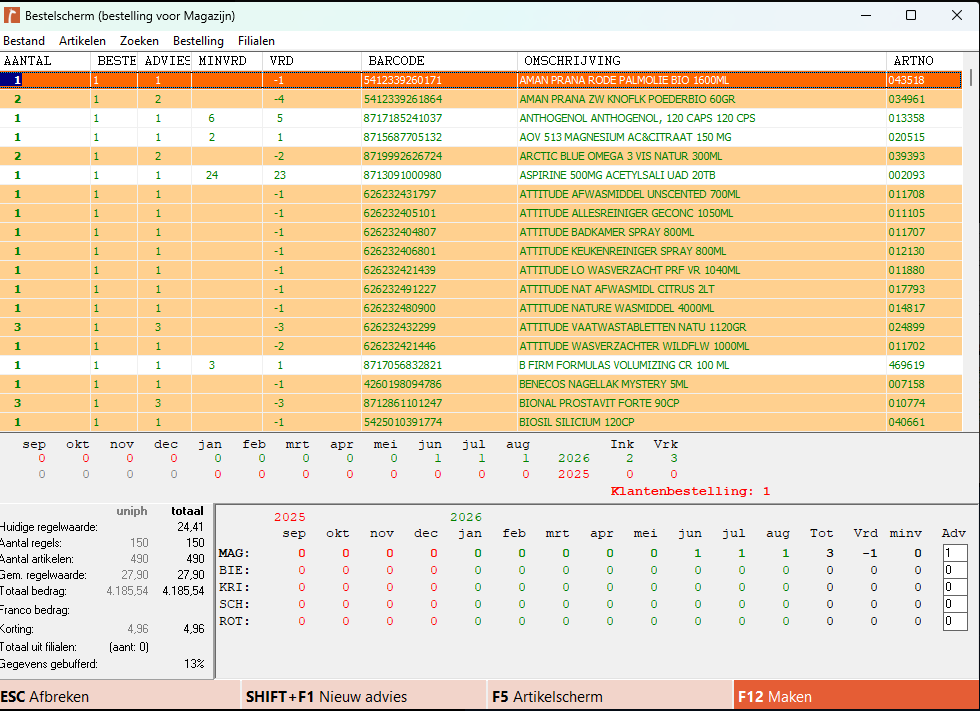The height and width of the screenshot is (711, 980).
Task: Click the BIE advies input field
Action: [x=954, y=570]
